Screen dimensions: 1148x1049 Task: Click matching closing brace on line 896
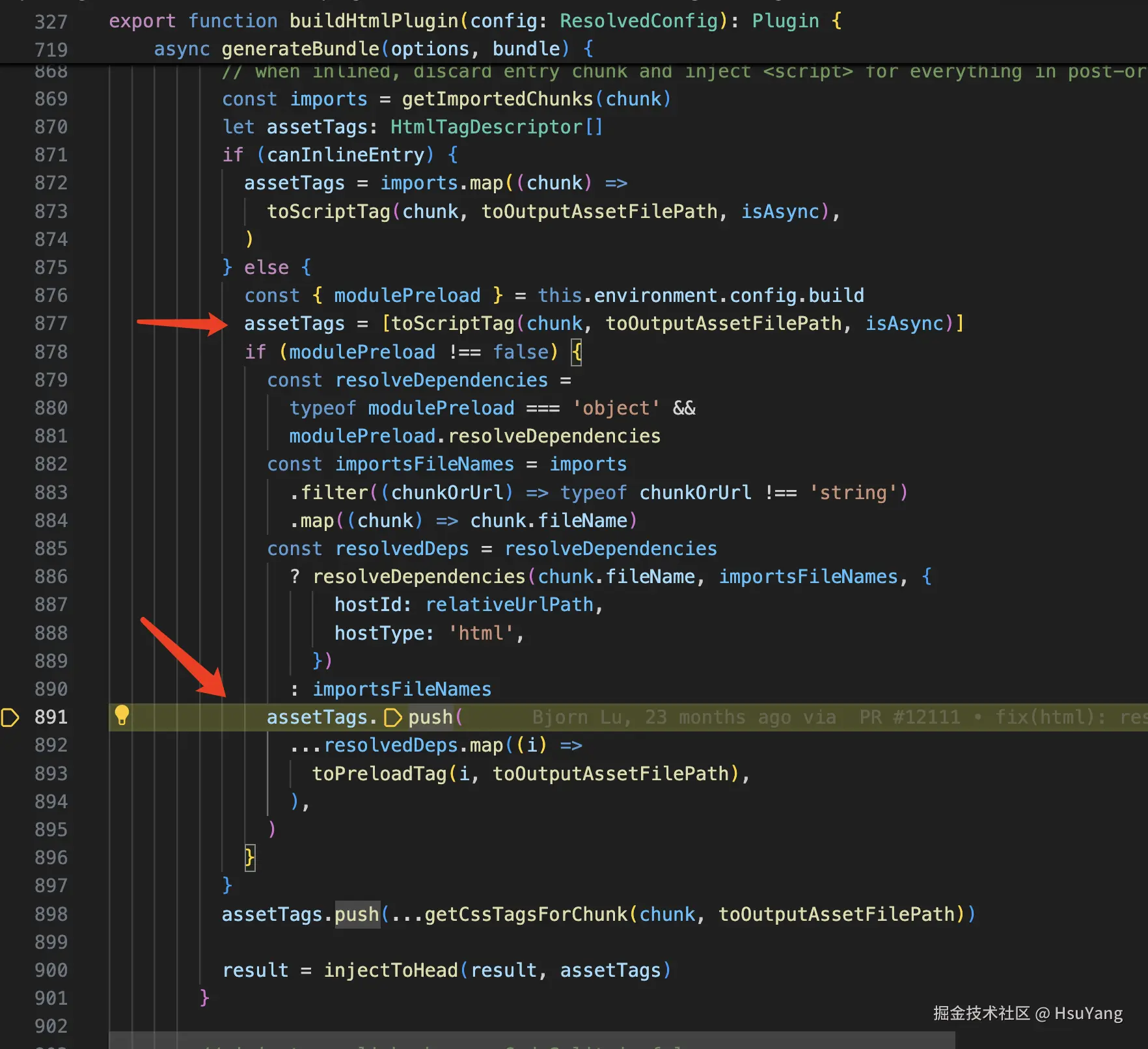pyautogui.click(x=250, y=858)
